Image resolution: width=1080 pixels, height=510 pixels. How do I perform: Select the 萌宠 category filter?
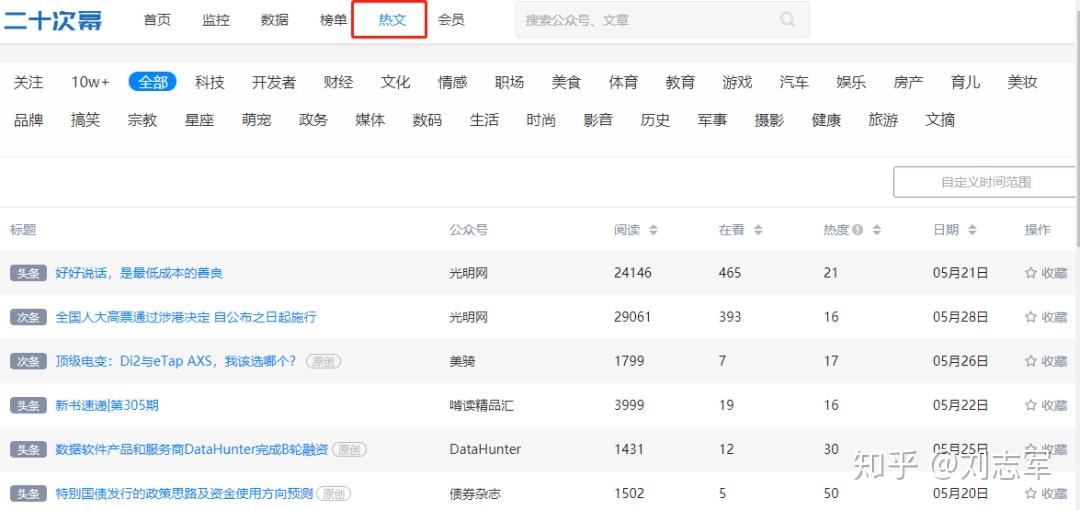(256, 120)
